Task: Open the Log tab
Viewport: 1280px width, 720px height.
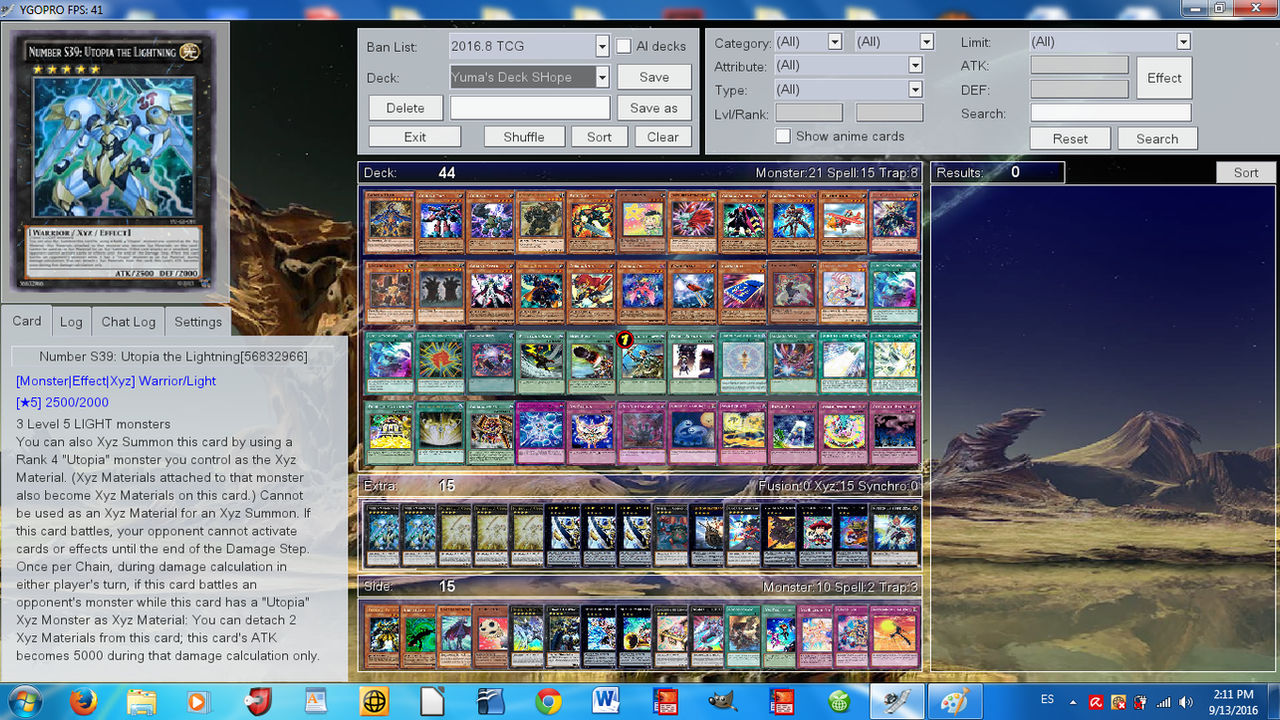Action: (x=71, y=322)
